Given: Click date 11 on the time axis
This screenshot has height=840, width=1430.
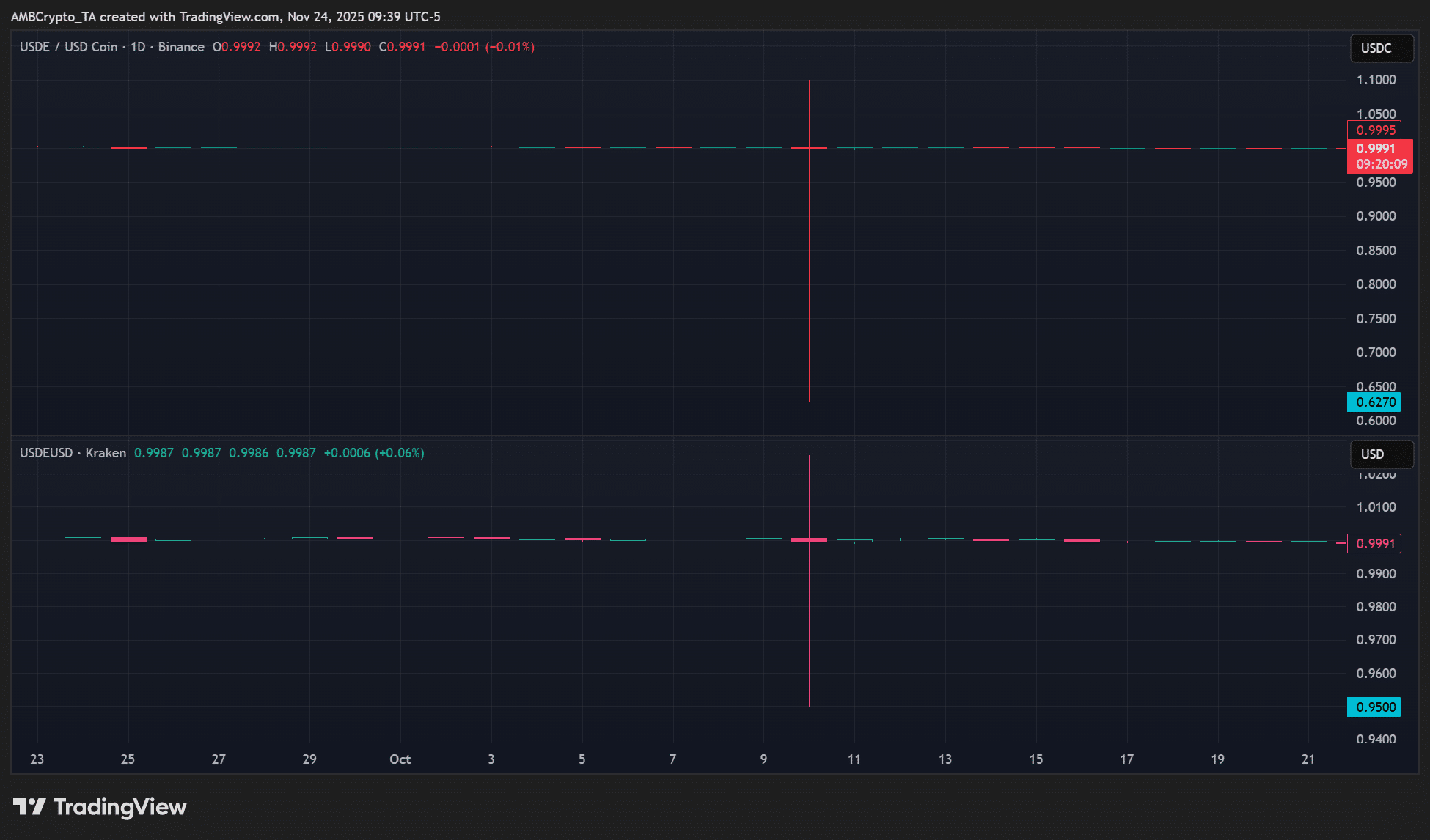Looking at the screenshot, I should click(854, 759).
